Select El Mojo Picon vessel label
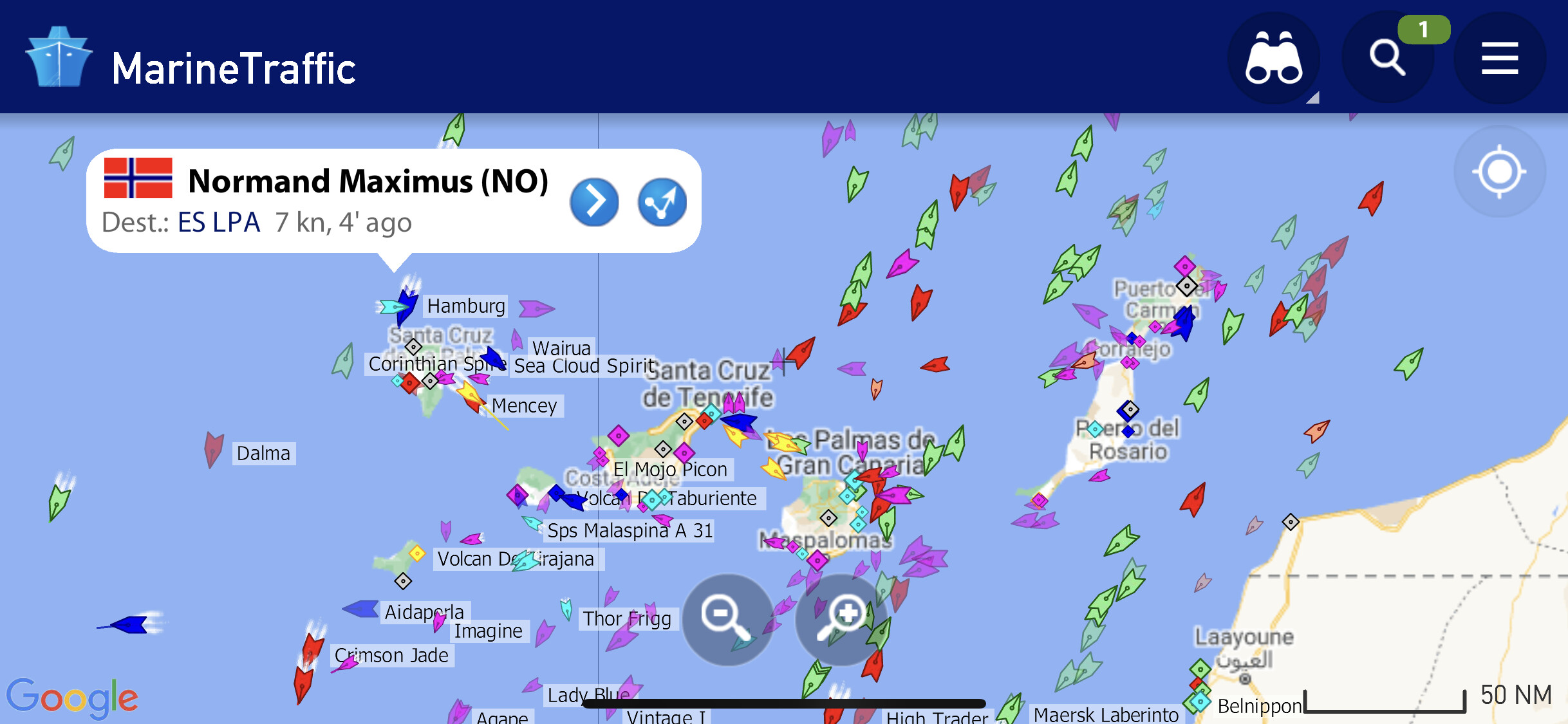Viewport: 1568px width, 724px height. pos(670,470)
